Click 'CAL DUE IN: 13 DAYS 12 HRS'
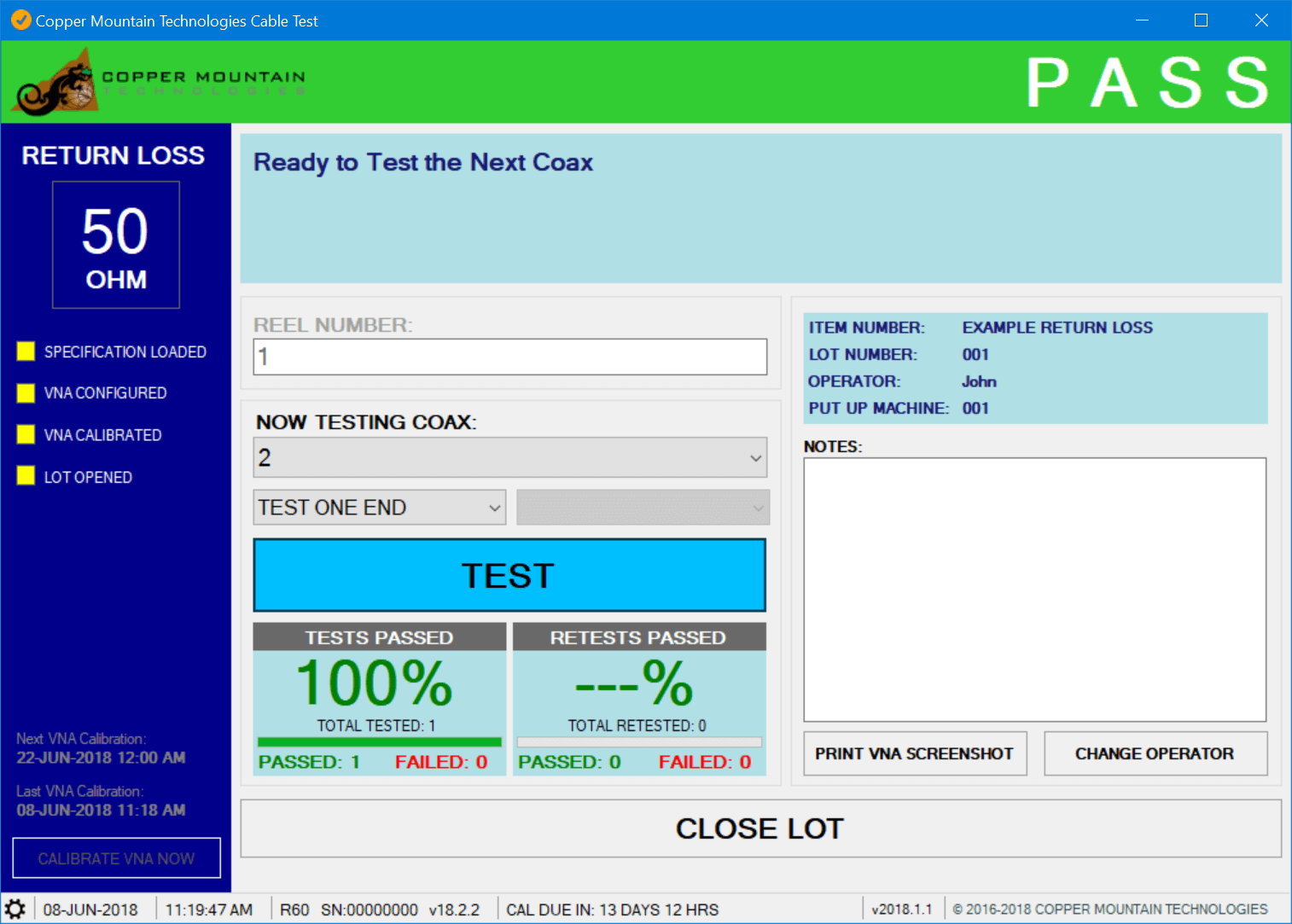This screenshot has height=924, width=1292. pyautogui.click(x=612, y=909)
